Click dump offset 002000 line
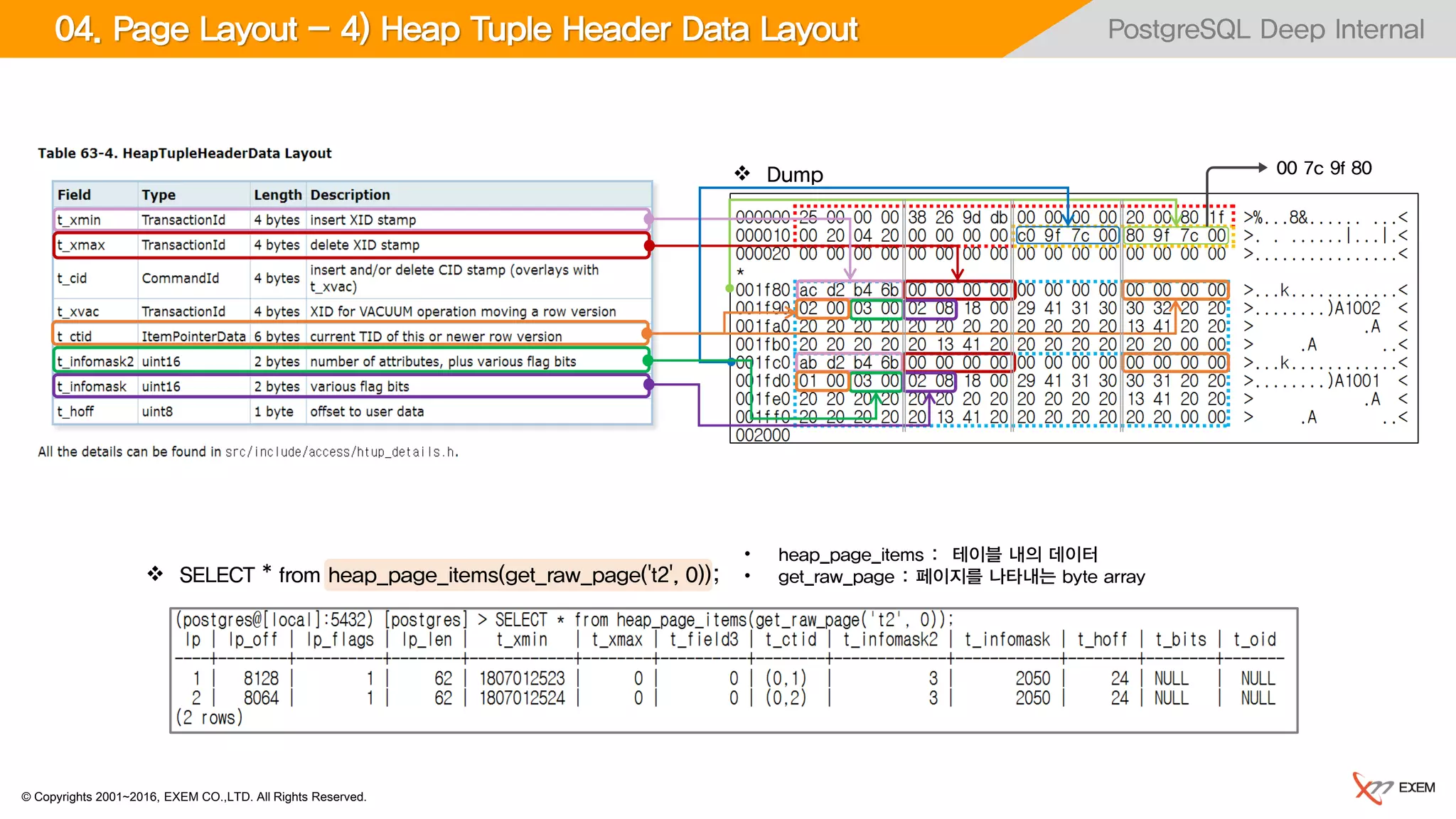Screen dimensions: 1456x819 (x=762, y=435)
